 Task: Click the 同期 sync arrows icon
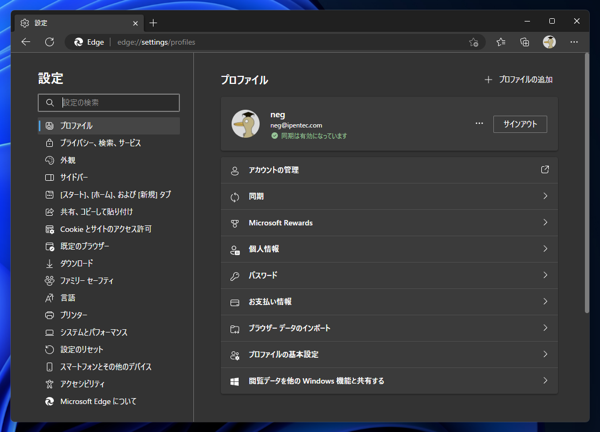point(235,197)
